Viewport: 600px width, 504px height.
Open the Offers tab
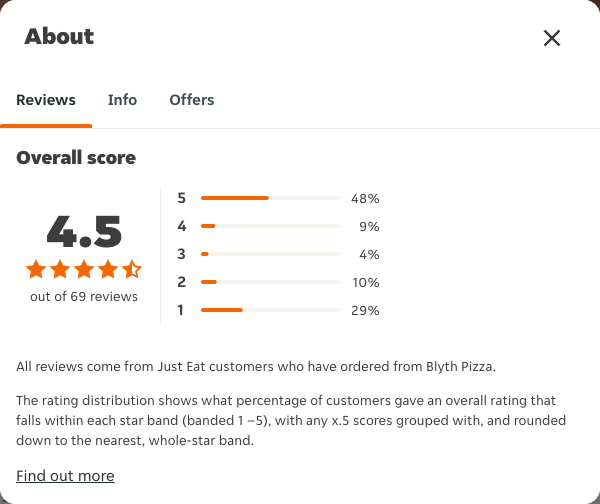(x=192, y=100)
